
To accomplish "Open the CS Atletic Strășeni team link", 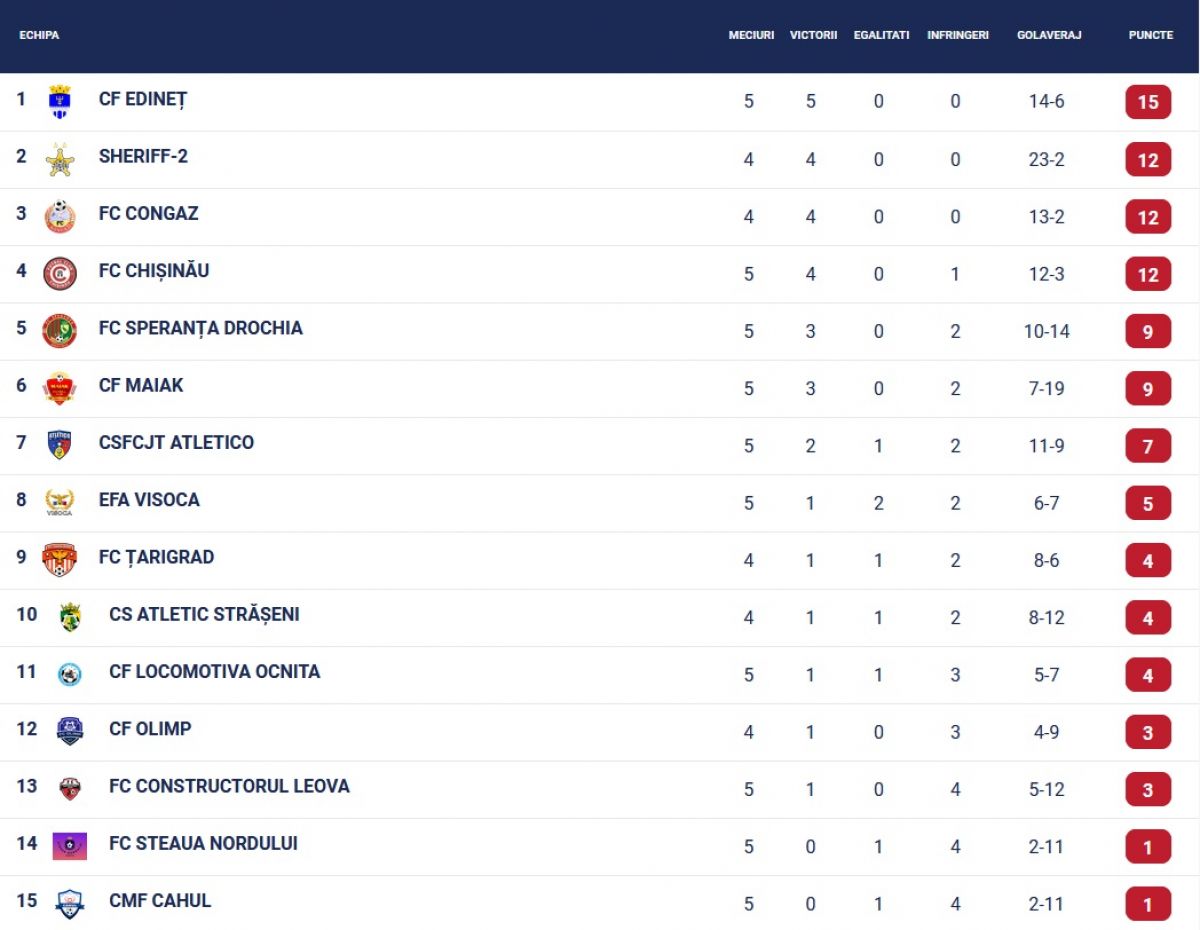I will 204,614.
